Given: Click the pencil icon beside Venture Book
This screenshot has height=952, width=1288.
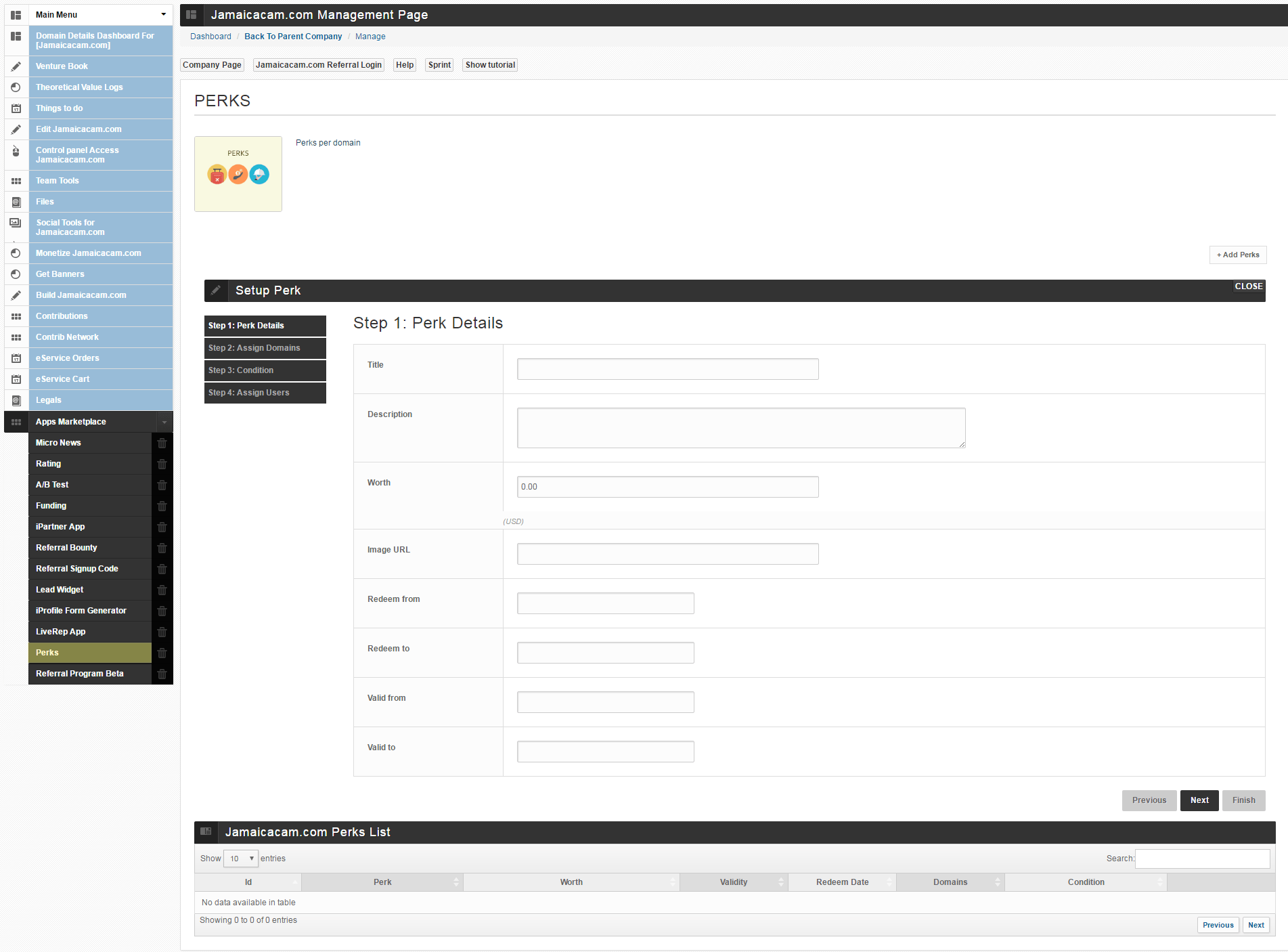Looking at the screenshot, I should coord(16,66).
